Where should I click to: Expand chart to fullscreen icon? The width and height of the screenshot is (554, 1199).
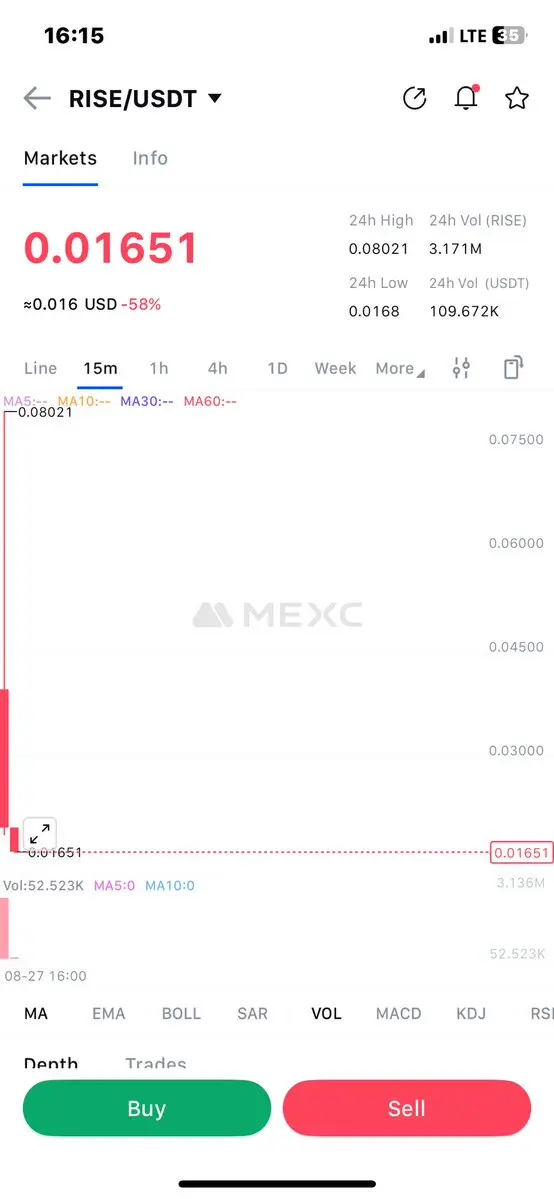(40, 833)
